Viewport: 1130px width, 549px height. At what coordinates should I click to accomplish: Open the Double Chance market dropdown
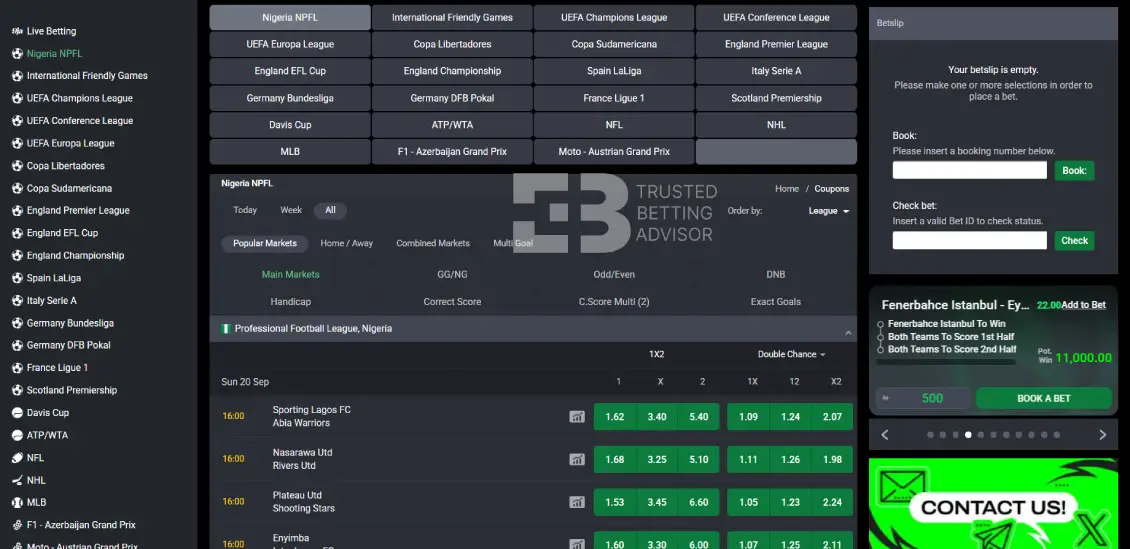(x=791, y=354)
